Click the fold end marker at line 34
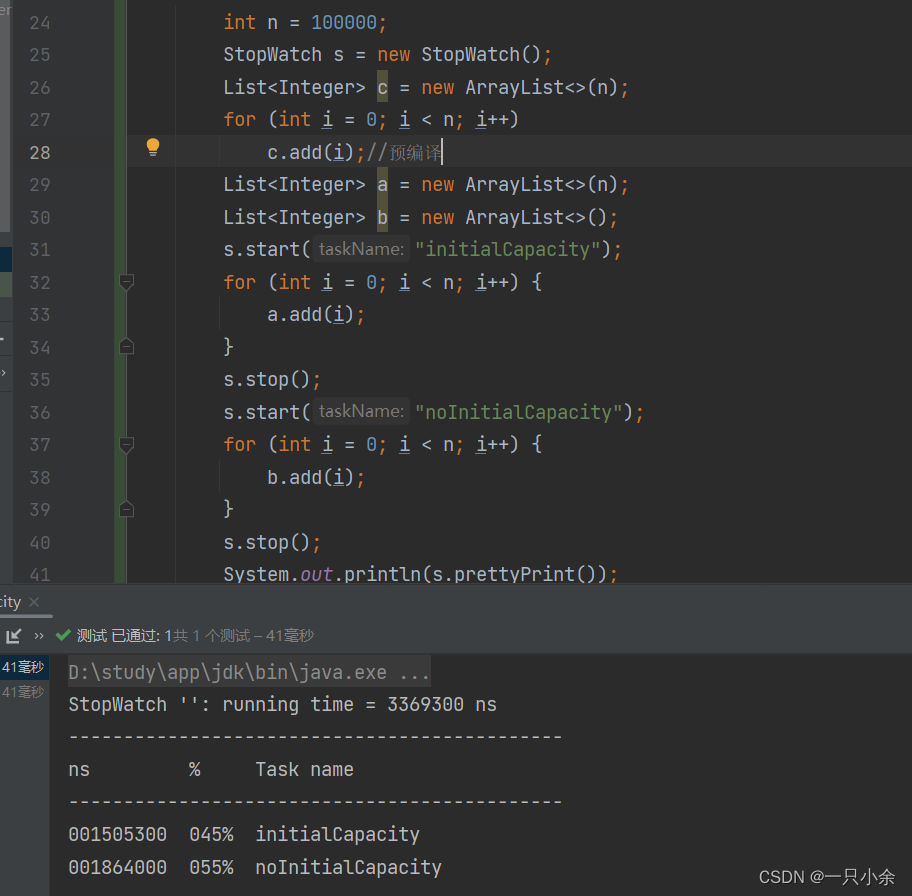Image resolution: width=912 pixels, height=896 pixels. (126, 347)
